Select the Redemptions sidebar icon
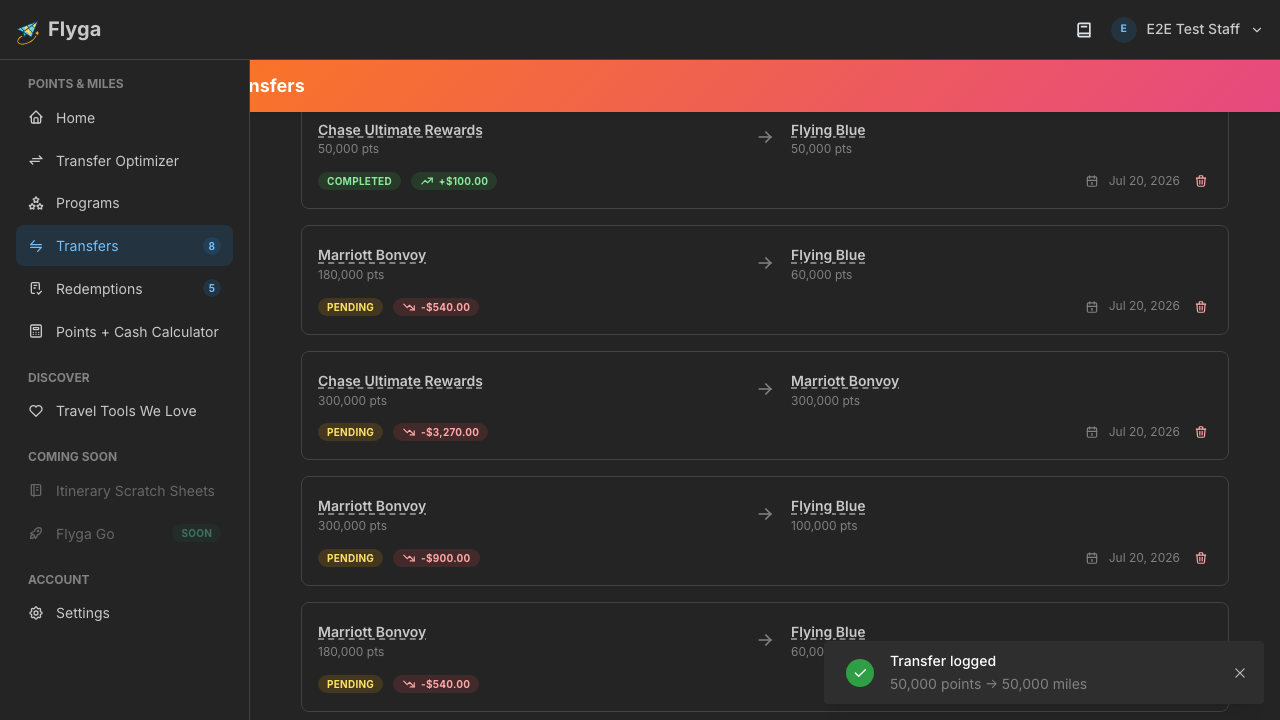Image resolution: width=1280 pixels, height=720 pixels. click(x=36, y=289)
